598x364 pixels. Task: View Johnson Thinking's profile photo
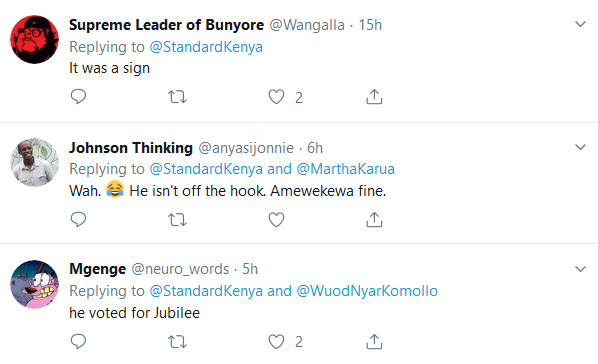click(x=34, y=162)
